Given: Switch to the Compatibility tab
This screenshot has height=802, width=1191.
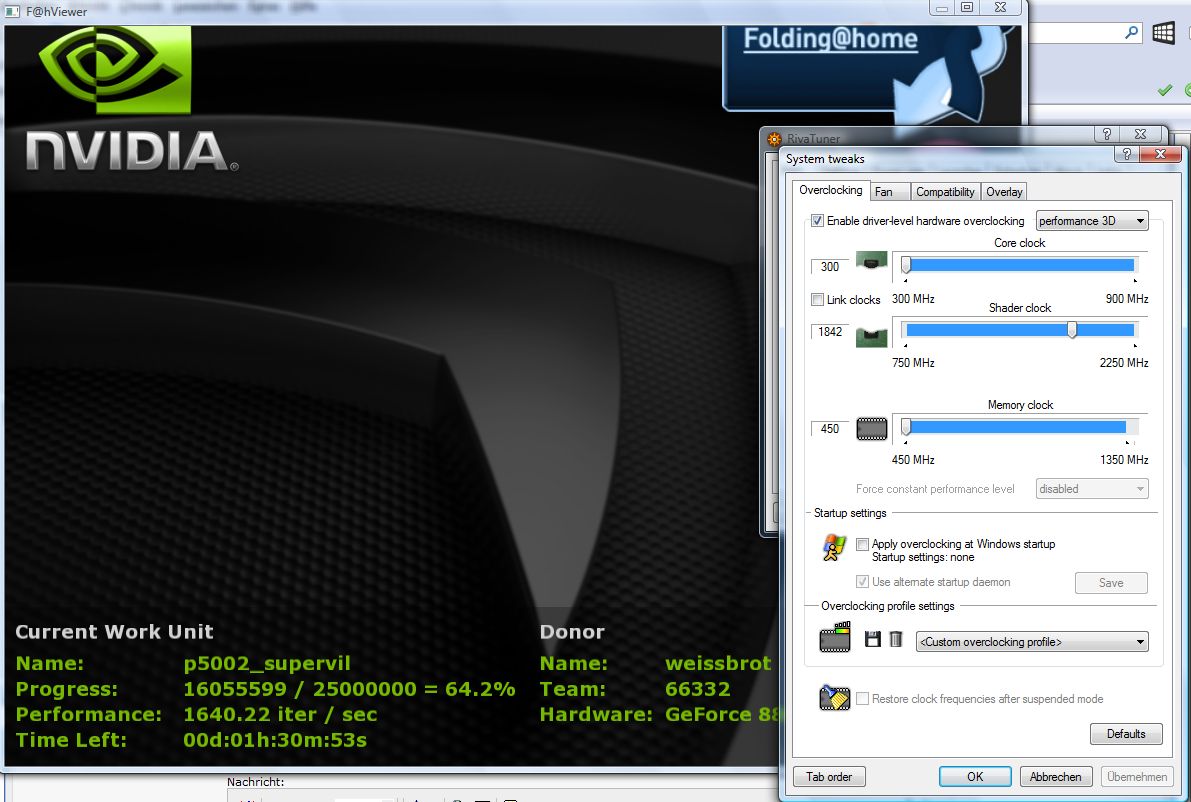Looking at the screenshot, I should point(945,192).
